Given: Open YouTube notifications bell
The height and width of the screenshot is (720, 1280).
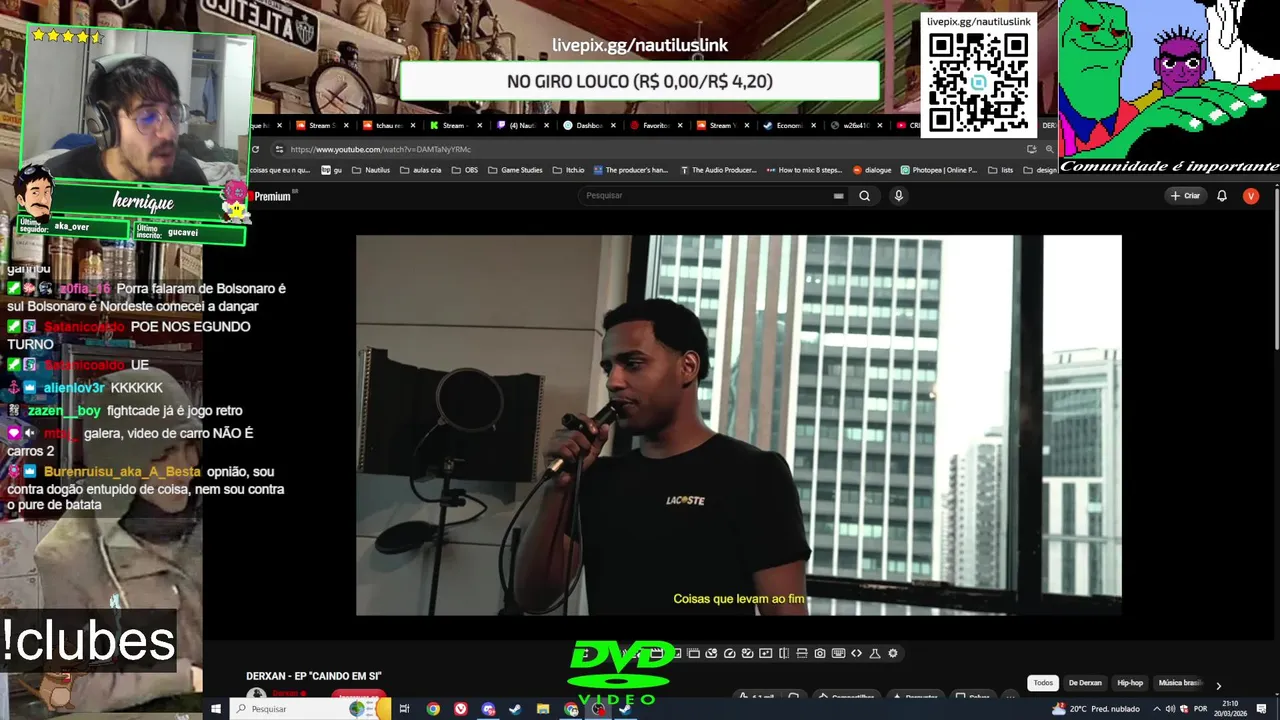Looking at the screenshot, I should point(1222,196).
